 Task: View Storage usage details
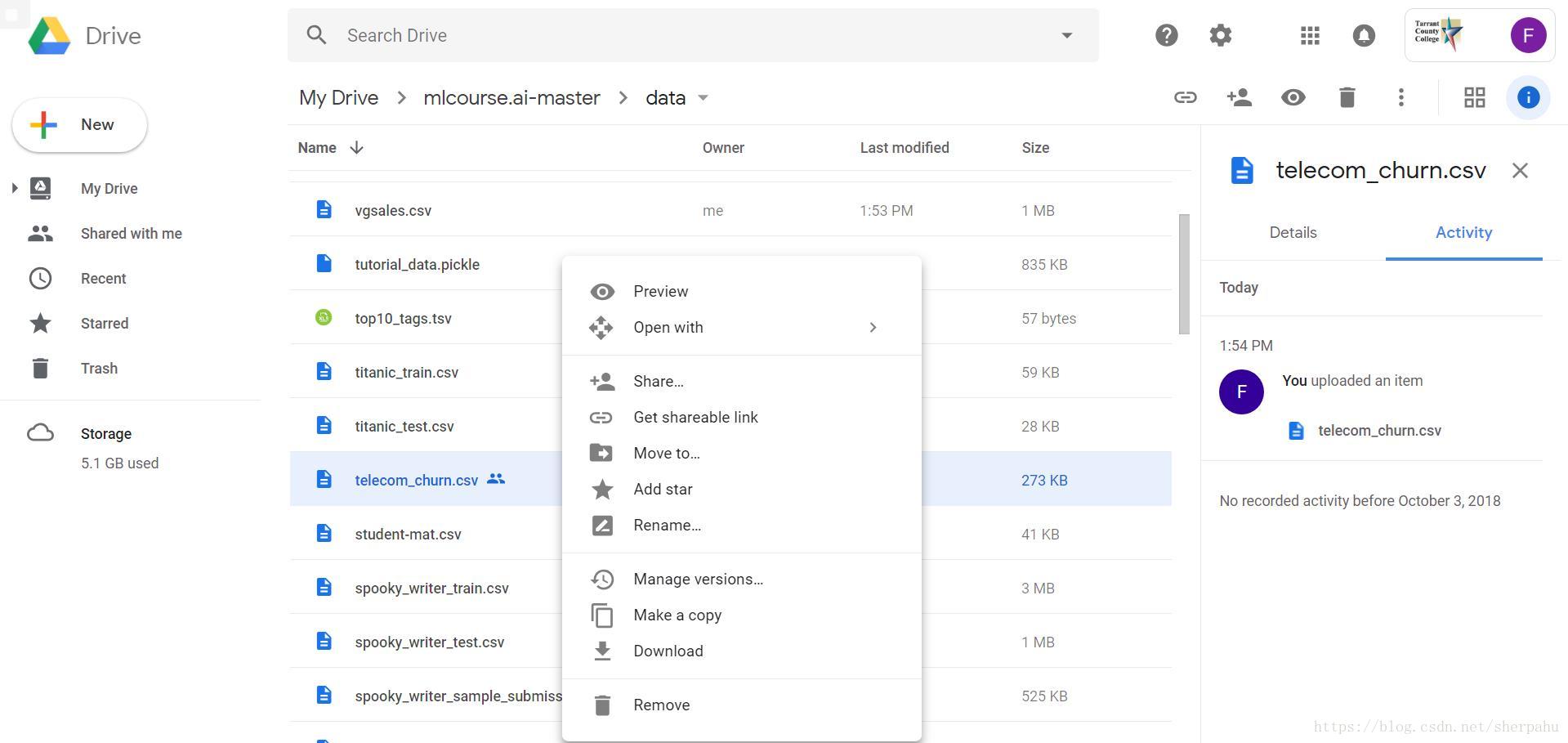[x=106, y=434]
